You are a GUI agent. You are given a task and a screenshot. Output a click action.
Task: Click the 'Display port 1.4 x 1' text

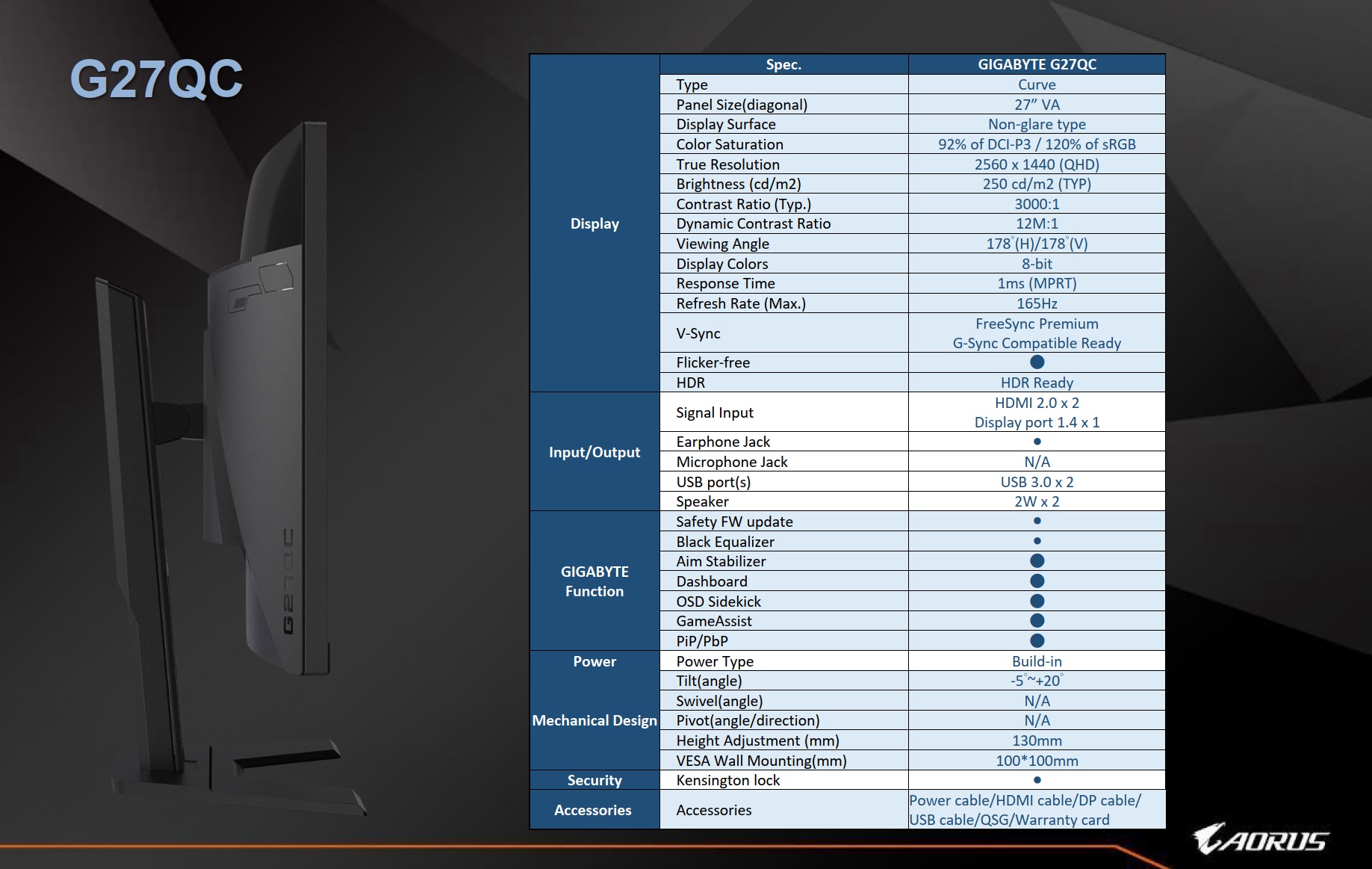coord(1037,422)
